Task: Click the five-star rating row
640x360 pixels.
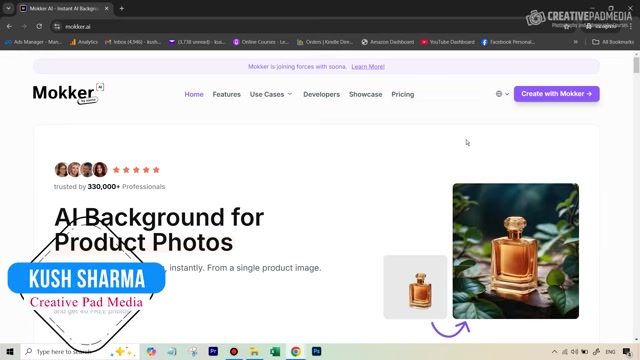Action: pyautogui.click(x=136, y=170)
